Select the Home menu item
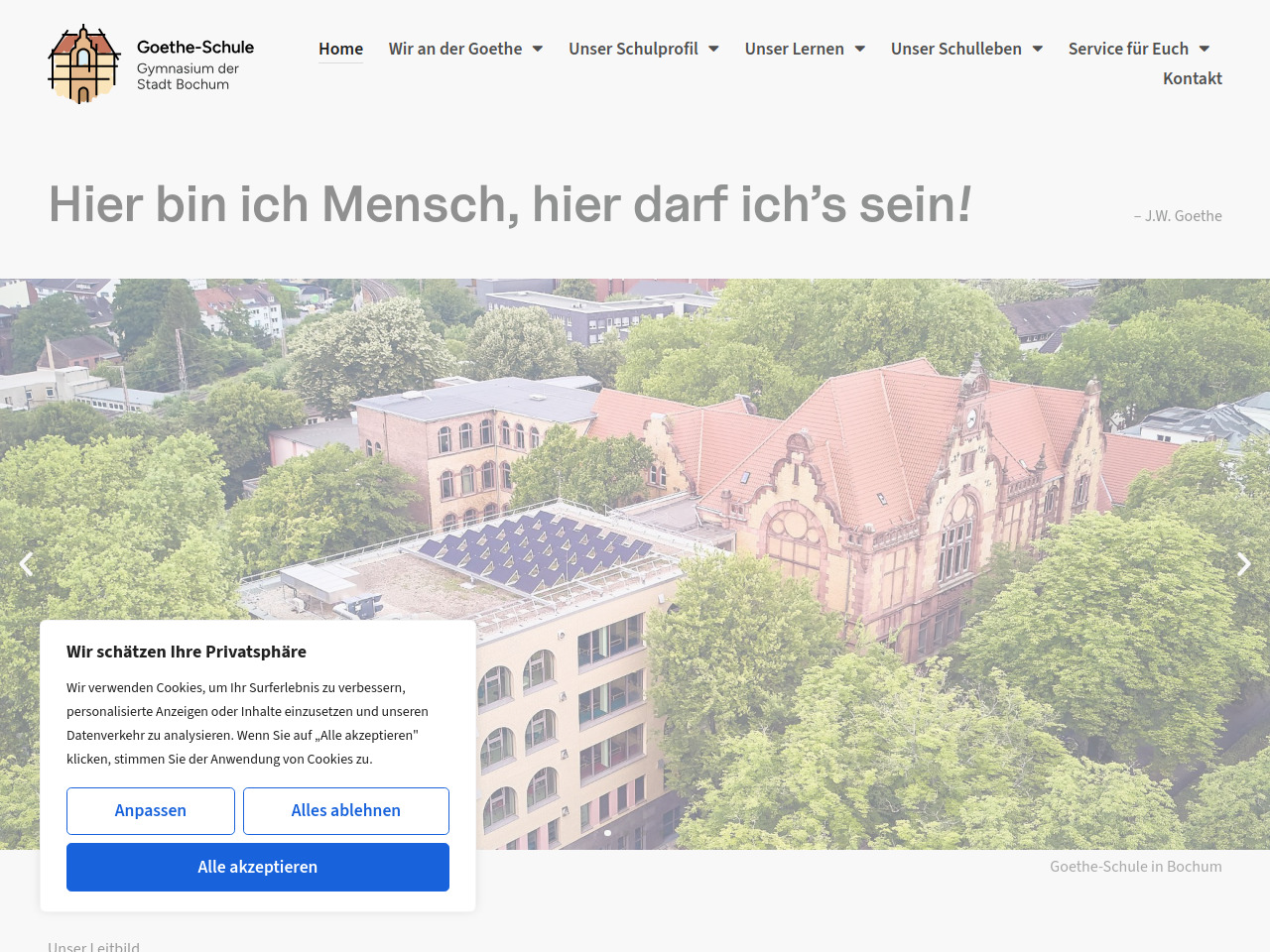1270x952 pixels. coord(340,49)
